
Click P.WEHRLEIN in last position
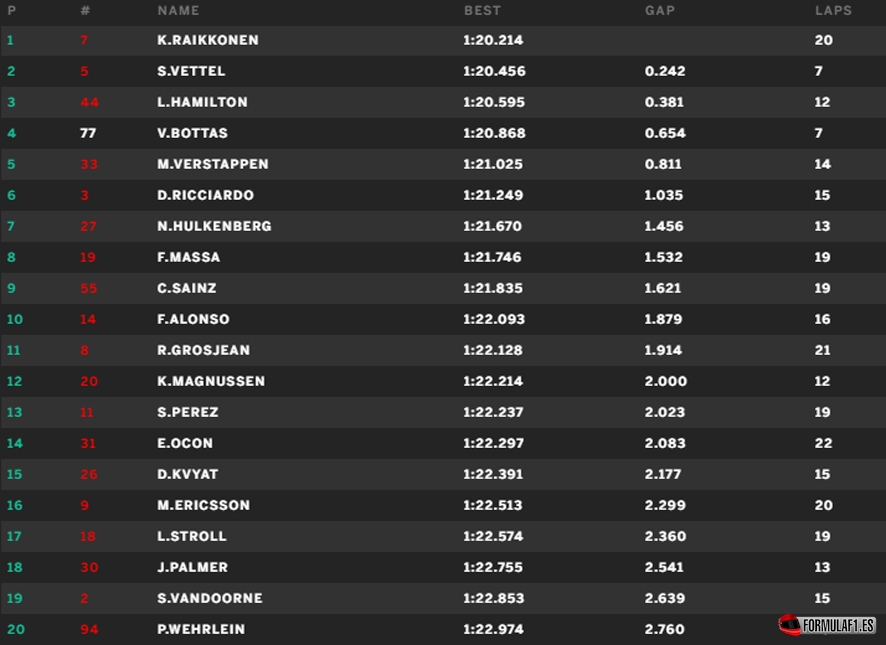[x=201, y=629]
